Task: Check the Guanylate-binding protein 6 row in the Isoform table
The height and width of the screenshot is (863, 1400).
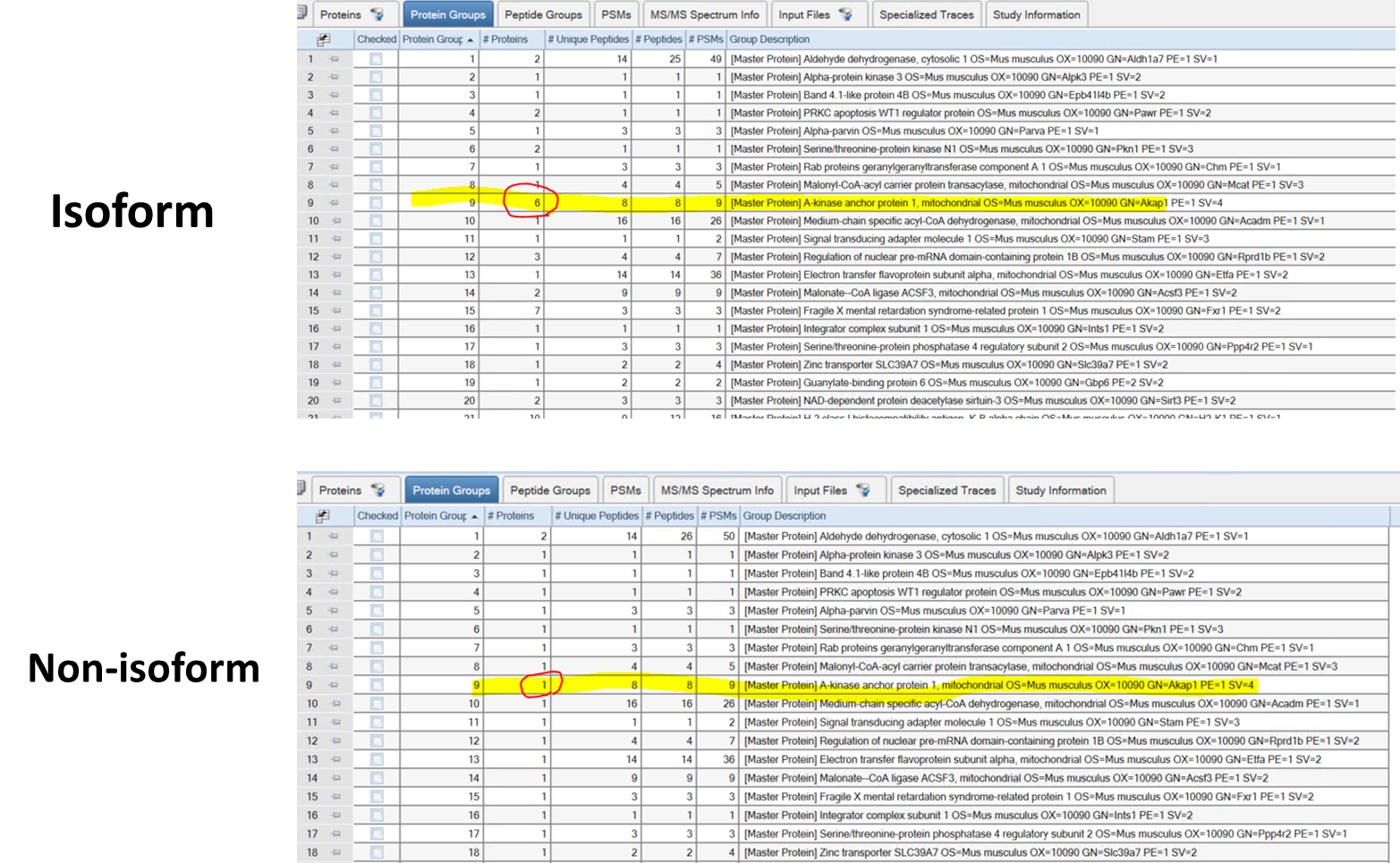Action: [376, 383]
